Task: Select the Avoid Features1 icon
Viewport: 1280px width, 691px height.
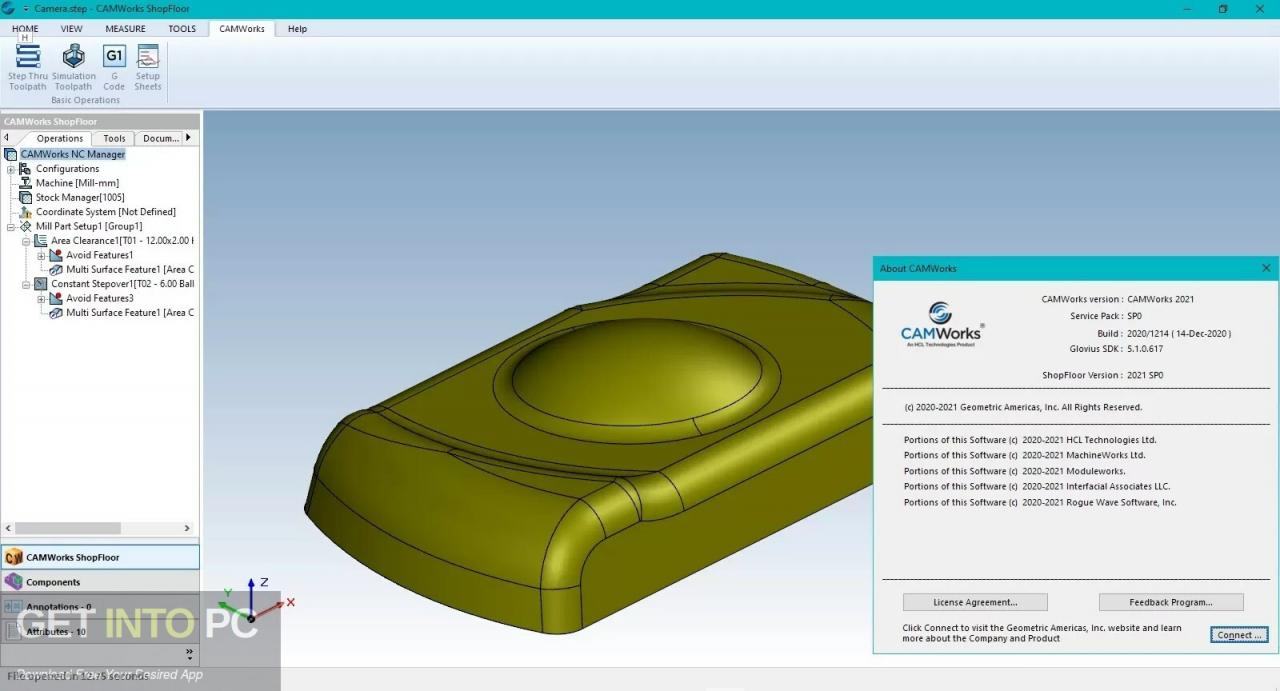Action: pyautogui.click(x=56, y=255)
